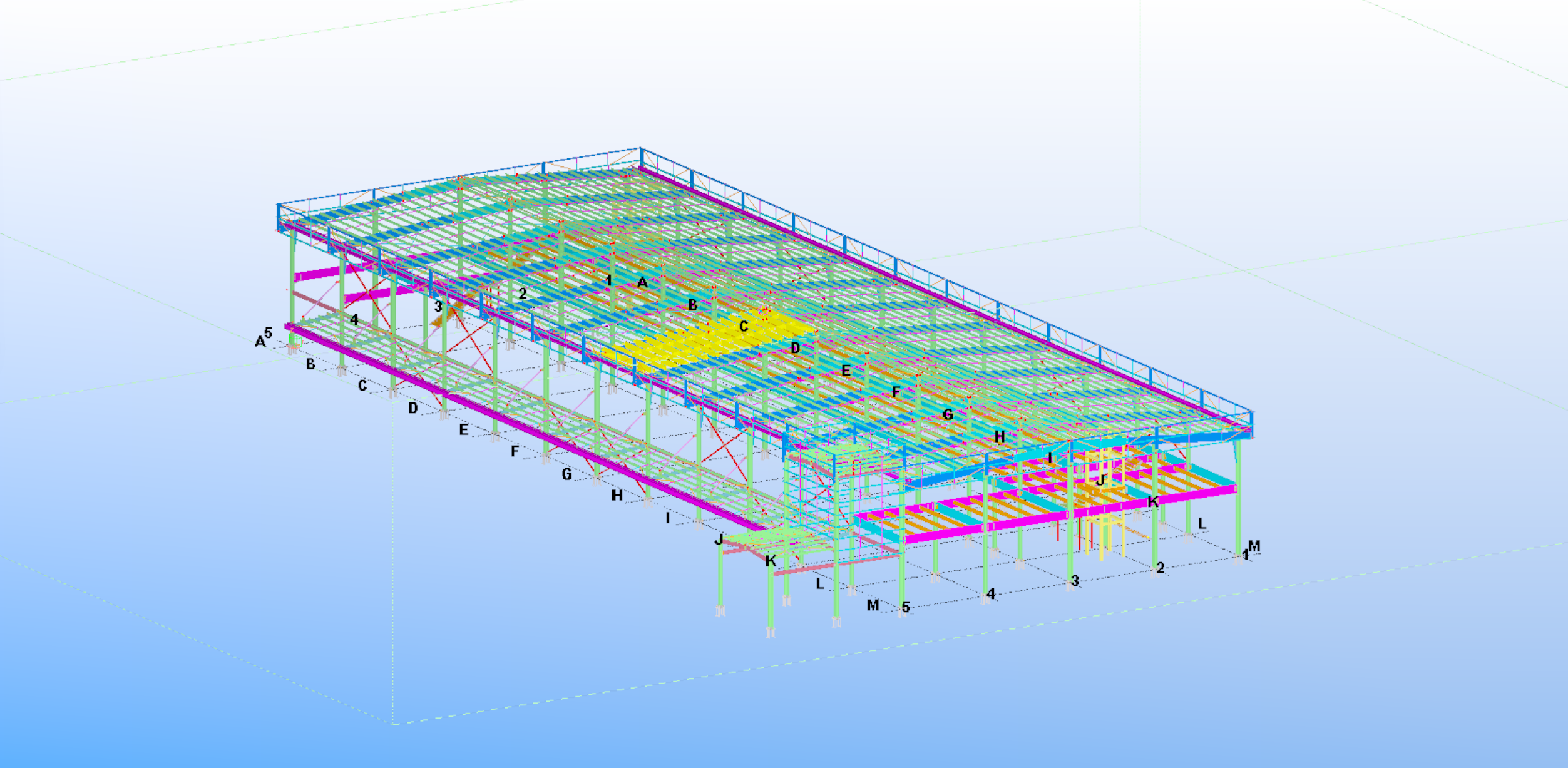Click roof-level grid label D beside yellow panel
This screenshot has height=768, width=1568.
[795, 348]
